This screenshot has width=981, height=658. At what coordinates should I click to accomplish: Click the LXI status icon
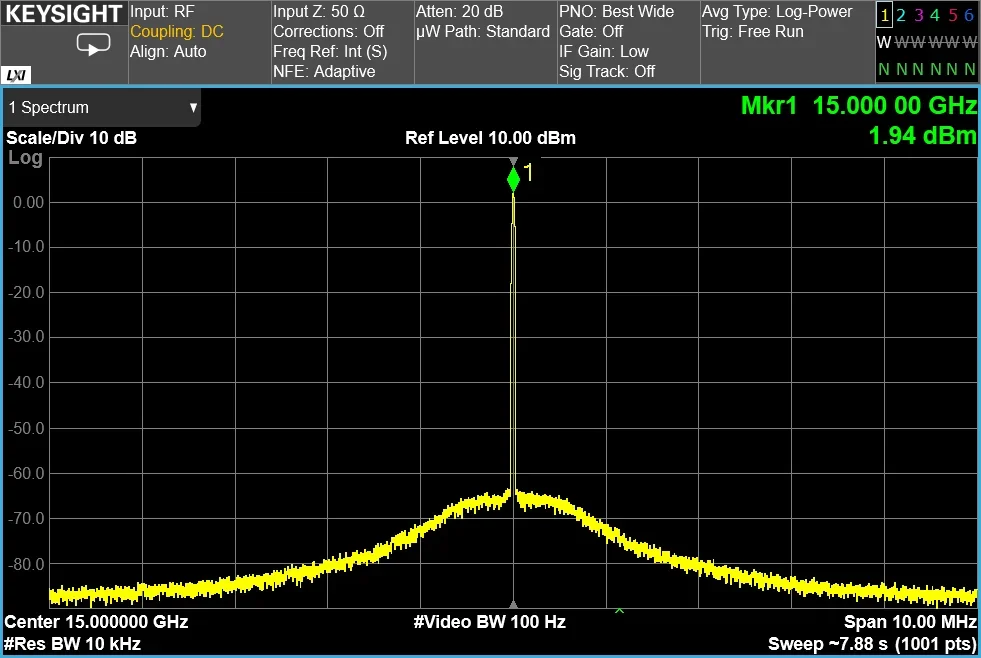pyautogui.click(x=16, y=75)
